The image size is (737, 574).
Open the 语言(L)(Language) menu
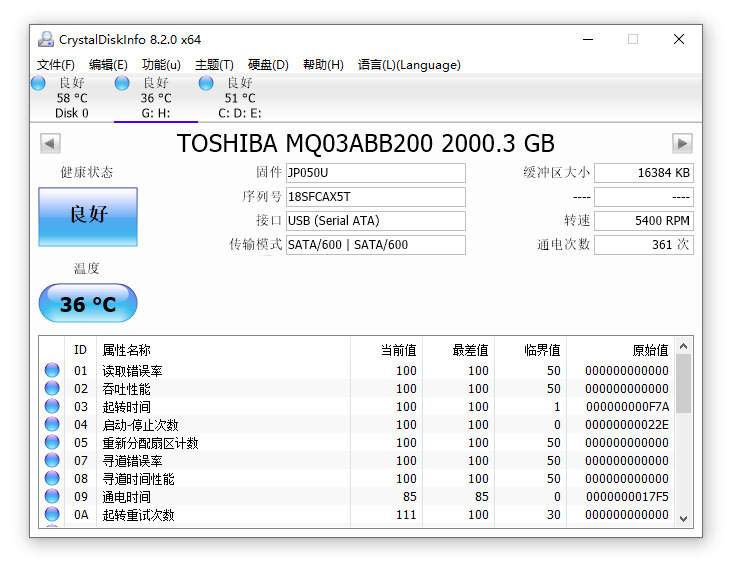click(409, 65)
